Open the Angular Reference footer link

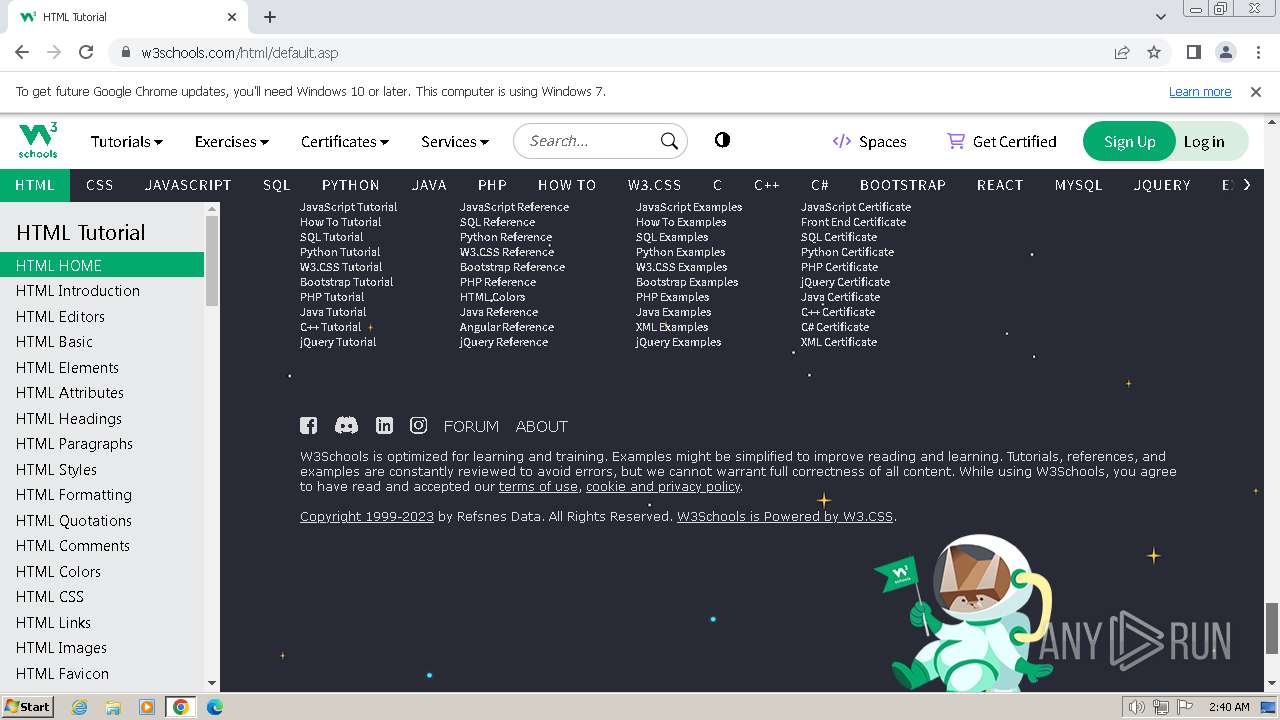507,327
